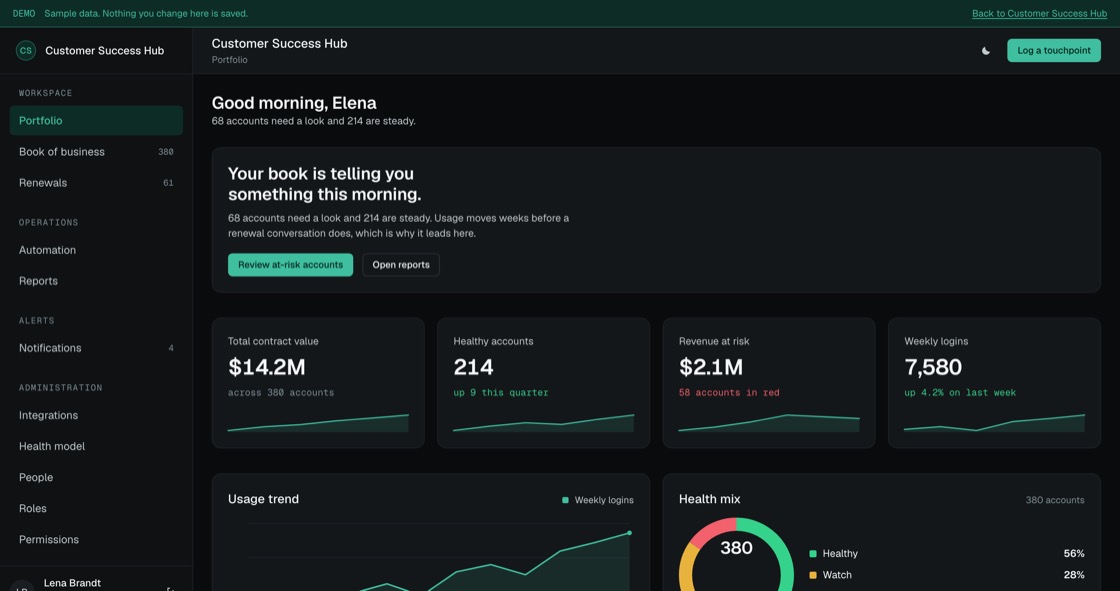Screen dimensions: 1120x591
Task: Click the Portfolio breadcrumb under the page title
Action: (229, 60)
